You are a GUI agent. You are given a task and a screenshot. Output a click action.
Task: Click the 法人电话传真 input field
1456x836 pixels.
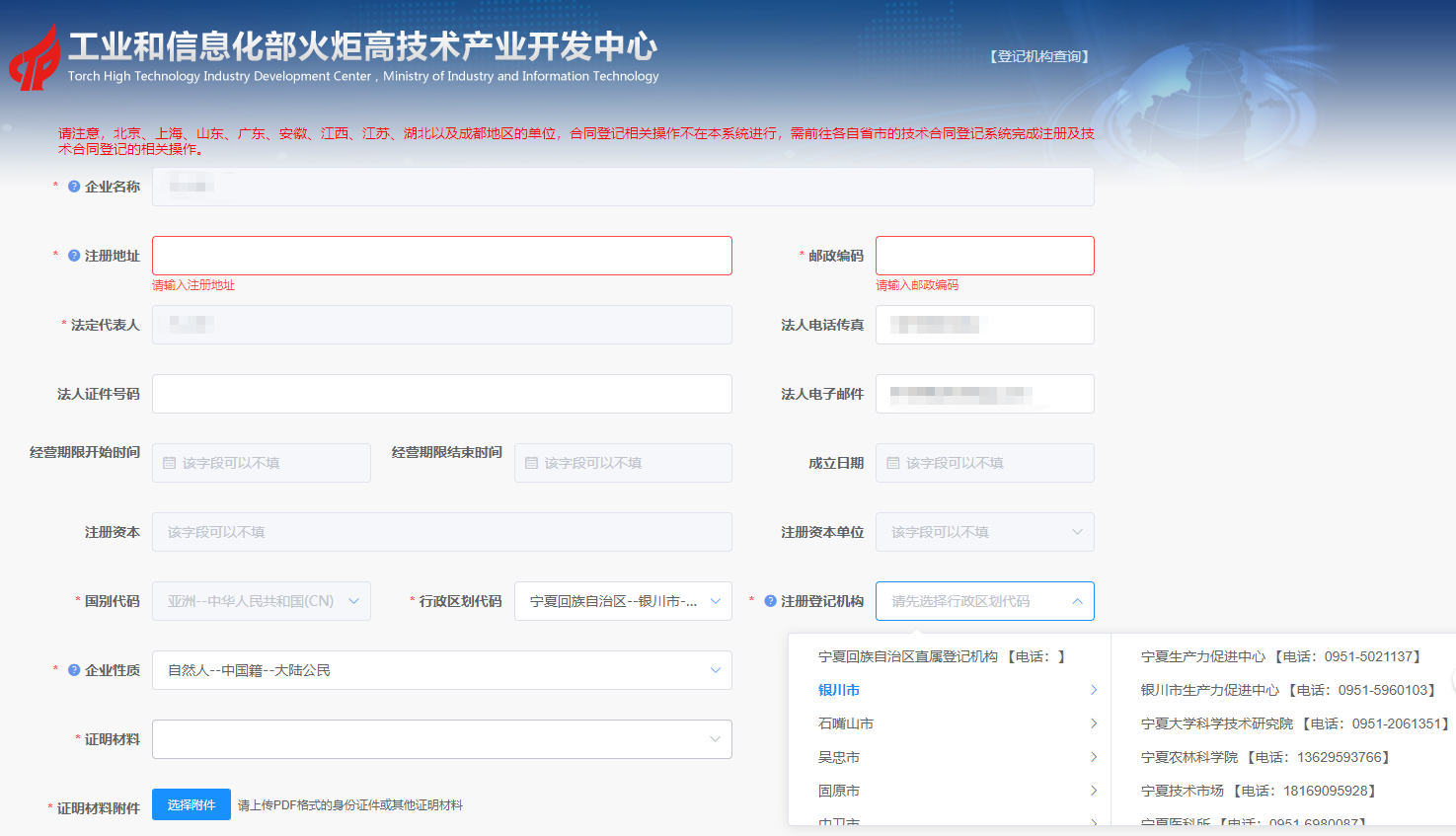coord(985,325)
